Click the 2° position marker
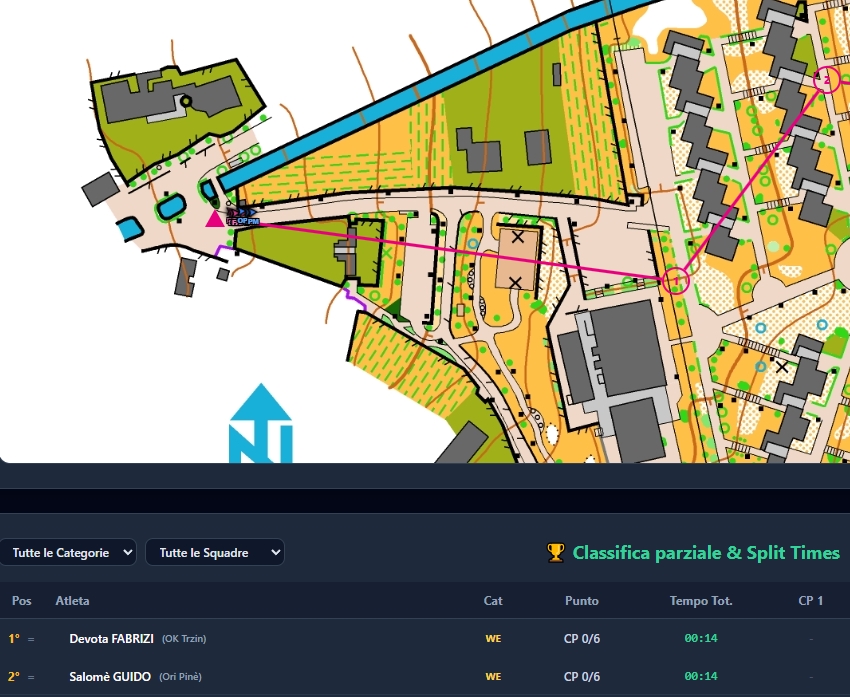 [x=14, y=676]
